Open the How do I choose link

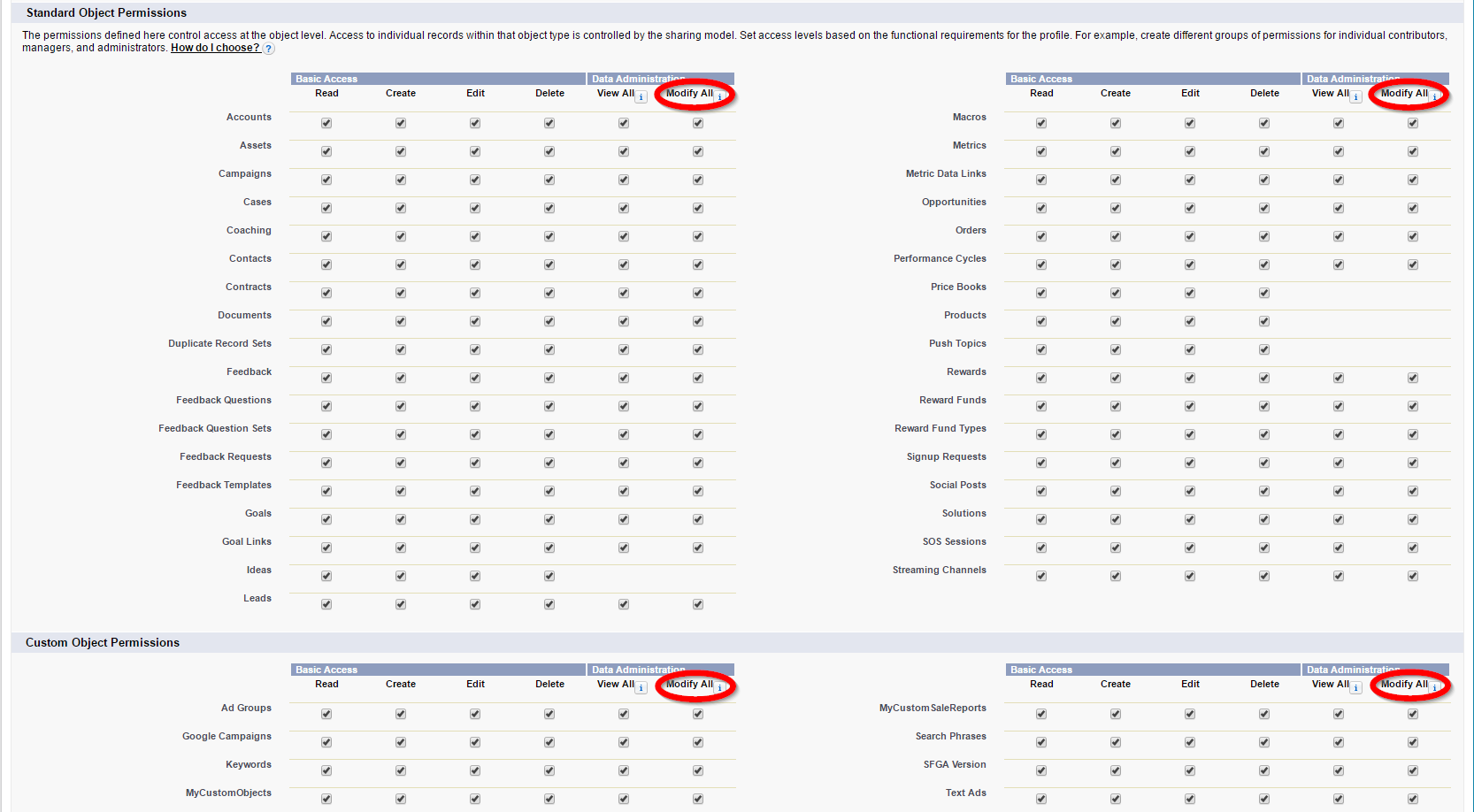[215, 48]
